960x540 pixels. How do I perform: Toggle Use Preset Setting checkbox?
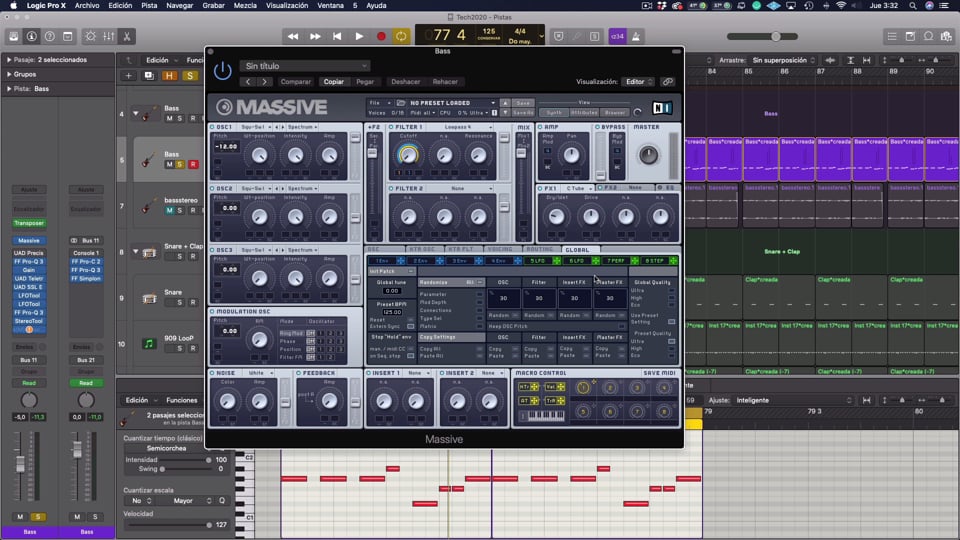[x=672, y=321]
